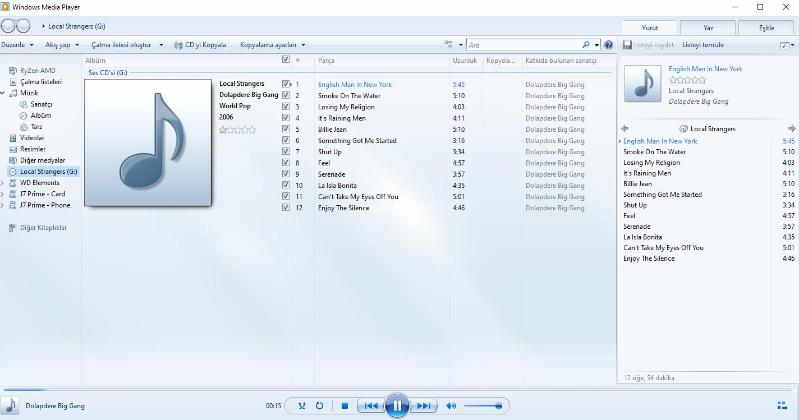
Task: Click the large album art thumbnail
Action: [x=148, y=143]
